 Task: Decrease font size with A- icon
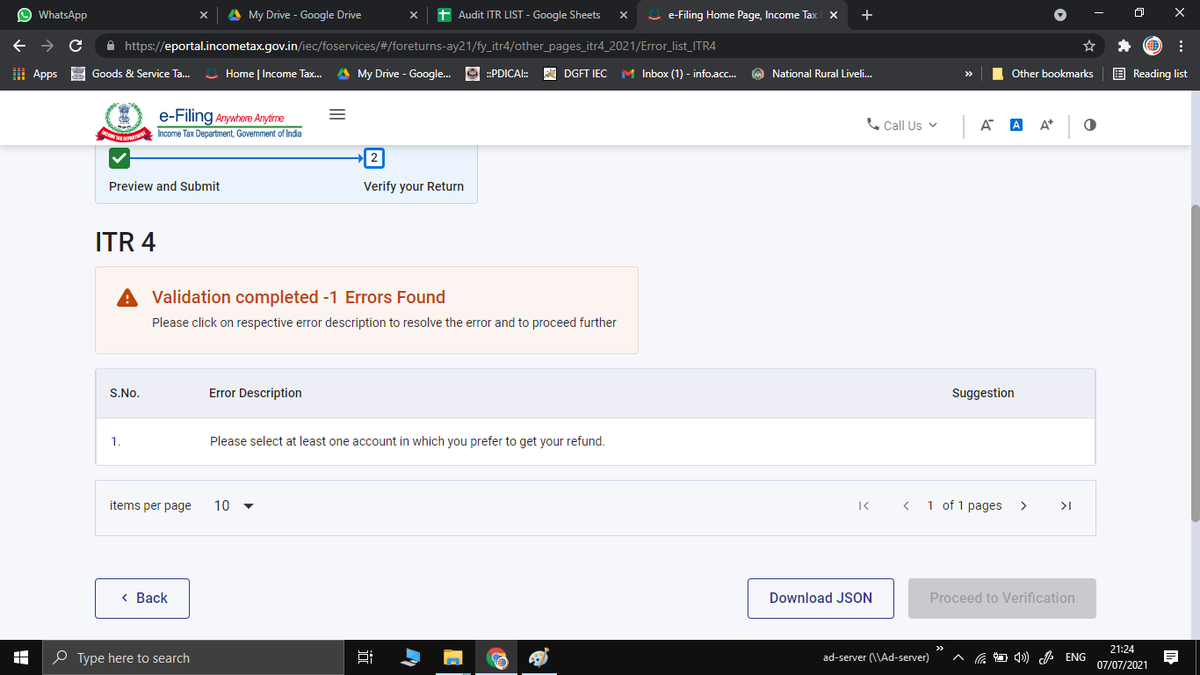pos(986,125)
